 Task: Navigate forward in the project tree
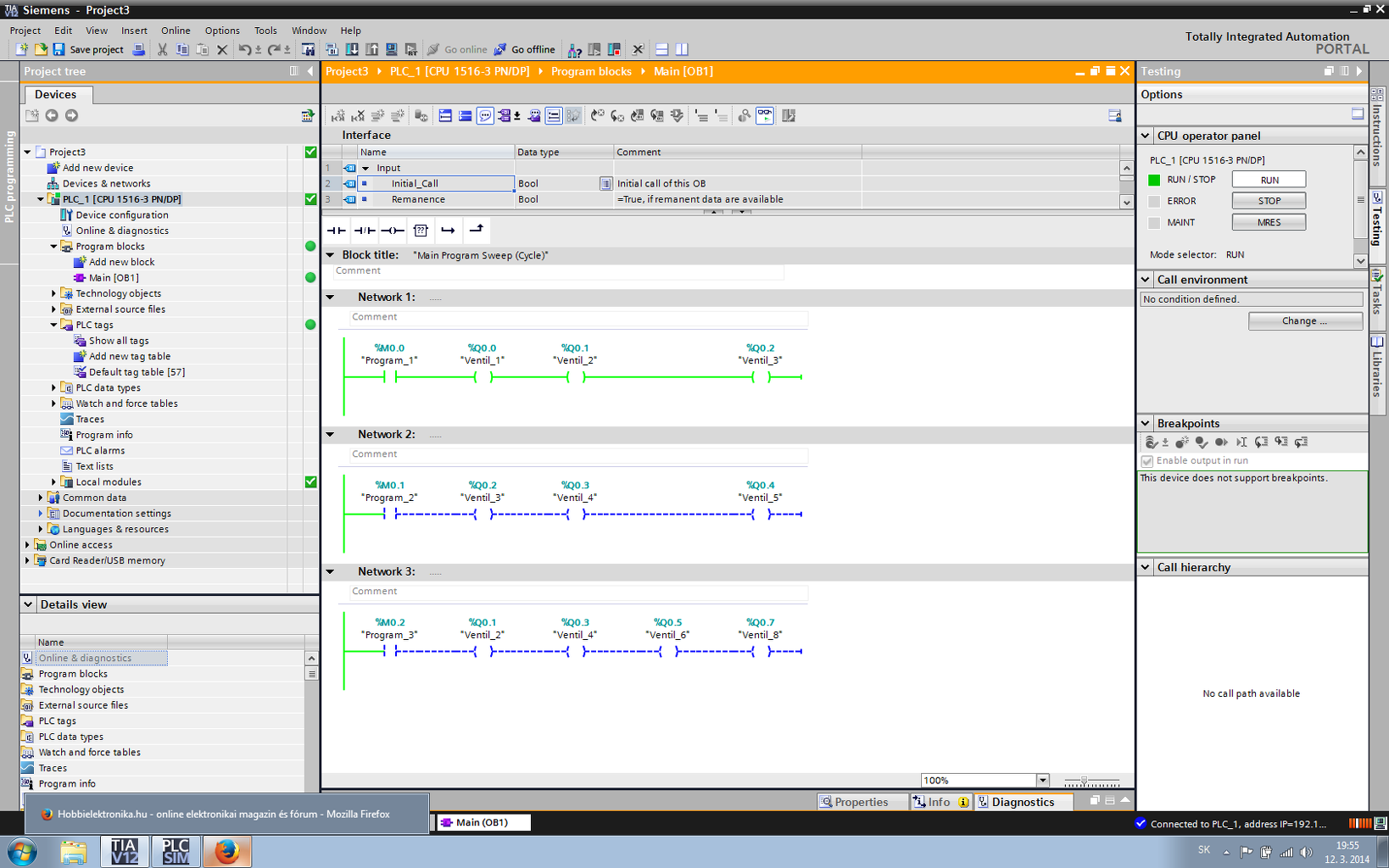point(71,115)
